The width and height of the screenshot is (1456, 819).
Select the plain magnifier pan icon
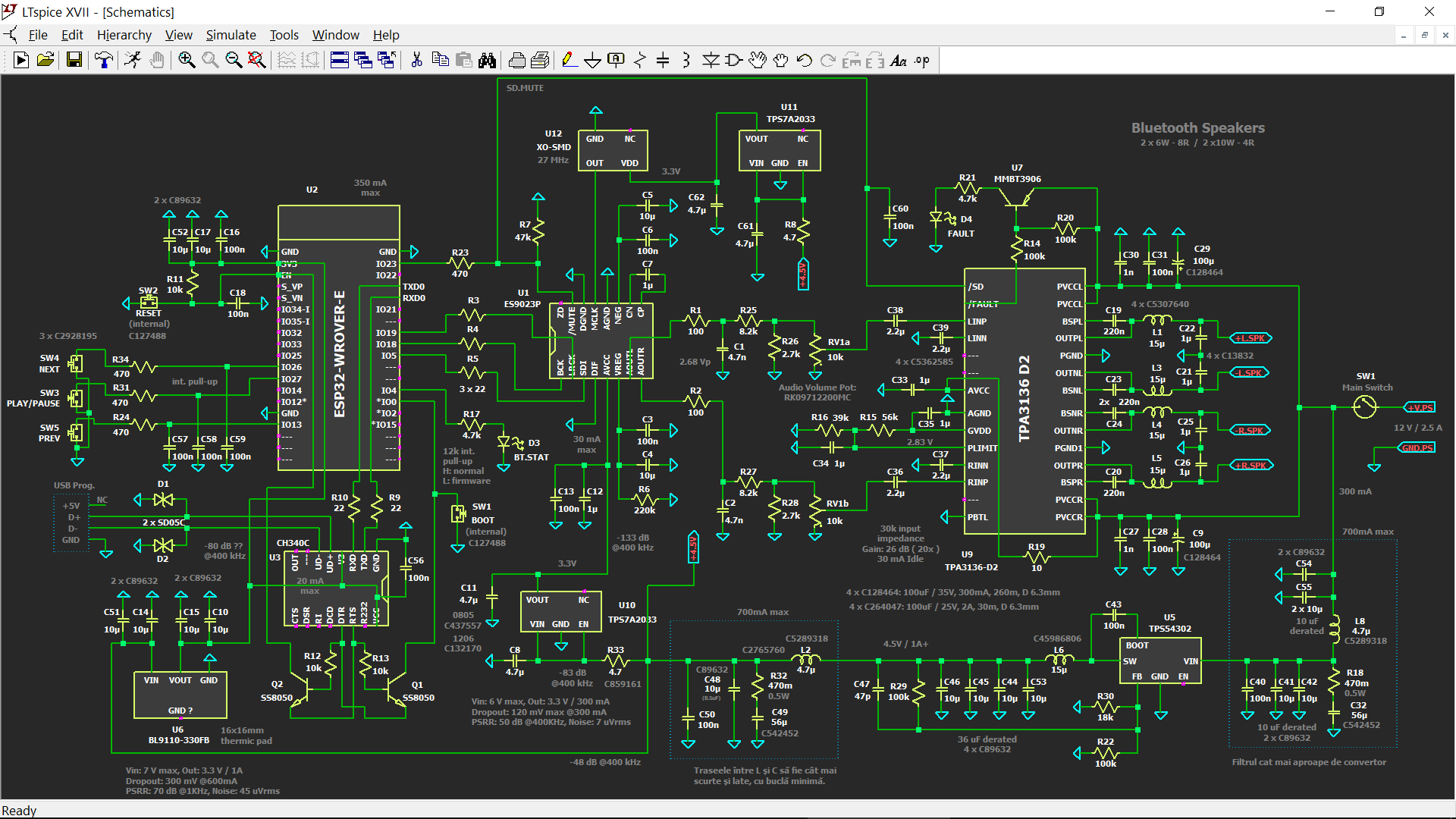point(210,60)
